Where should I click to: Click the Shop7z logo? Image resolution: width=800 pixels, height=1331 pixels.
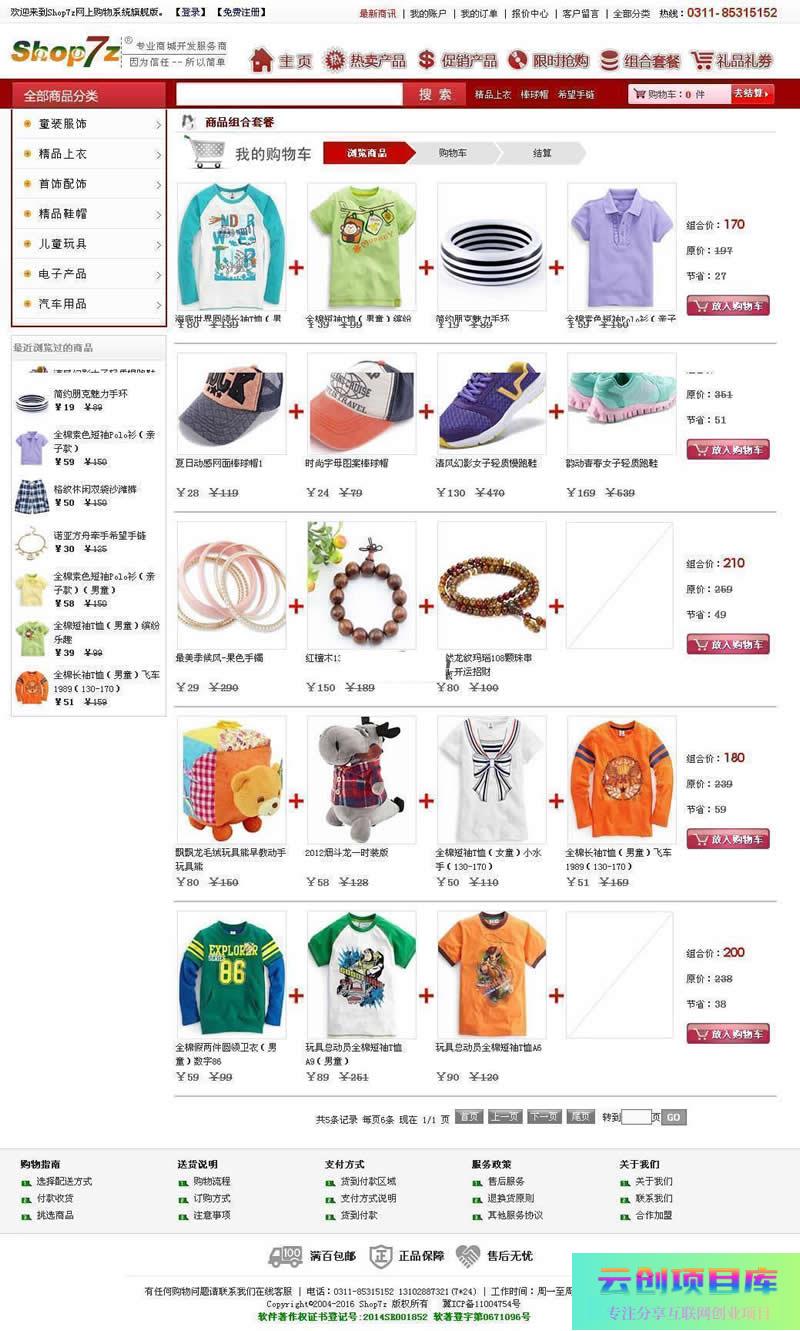66,52
